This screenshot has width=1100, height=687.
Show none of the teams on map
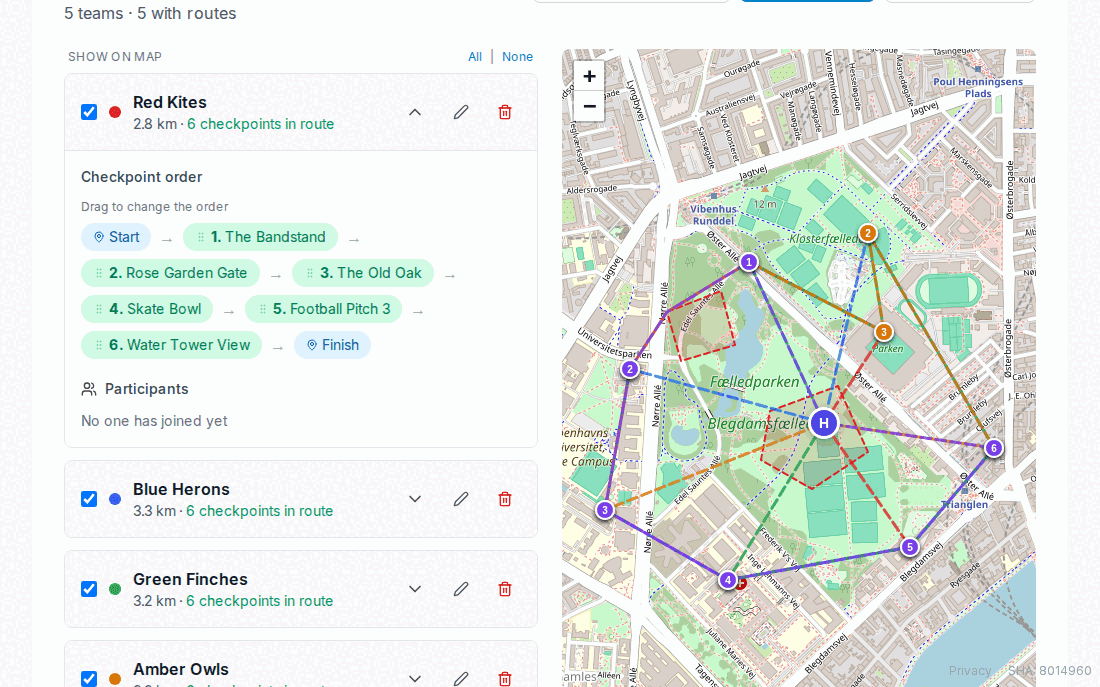coord(517,57)
